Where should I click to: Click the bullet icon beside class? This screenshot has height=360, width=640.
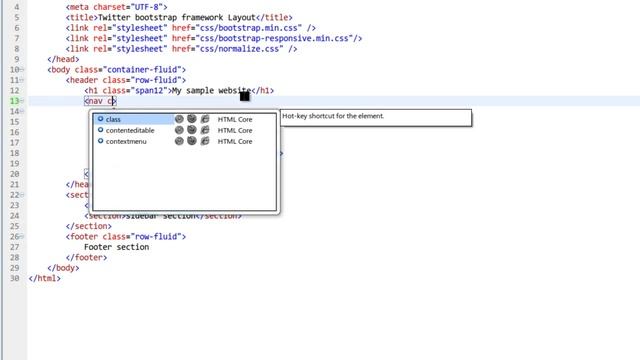100,119
